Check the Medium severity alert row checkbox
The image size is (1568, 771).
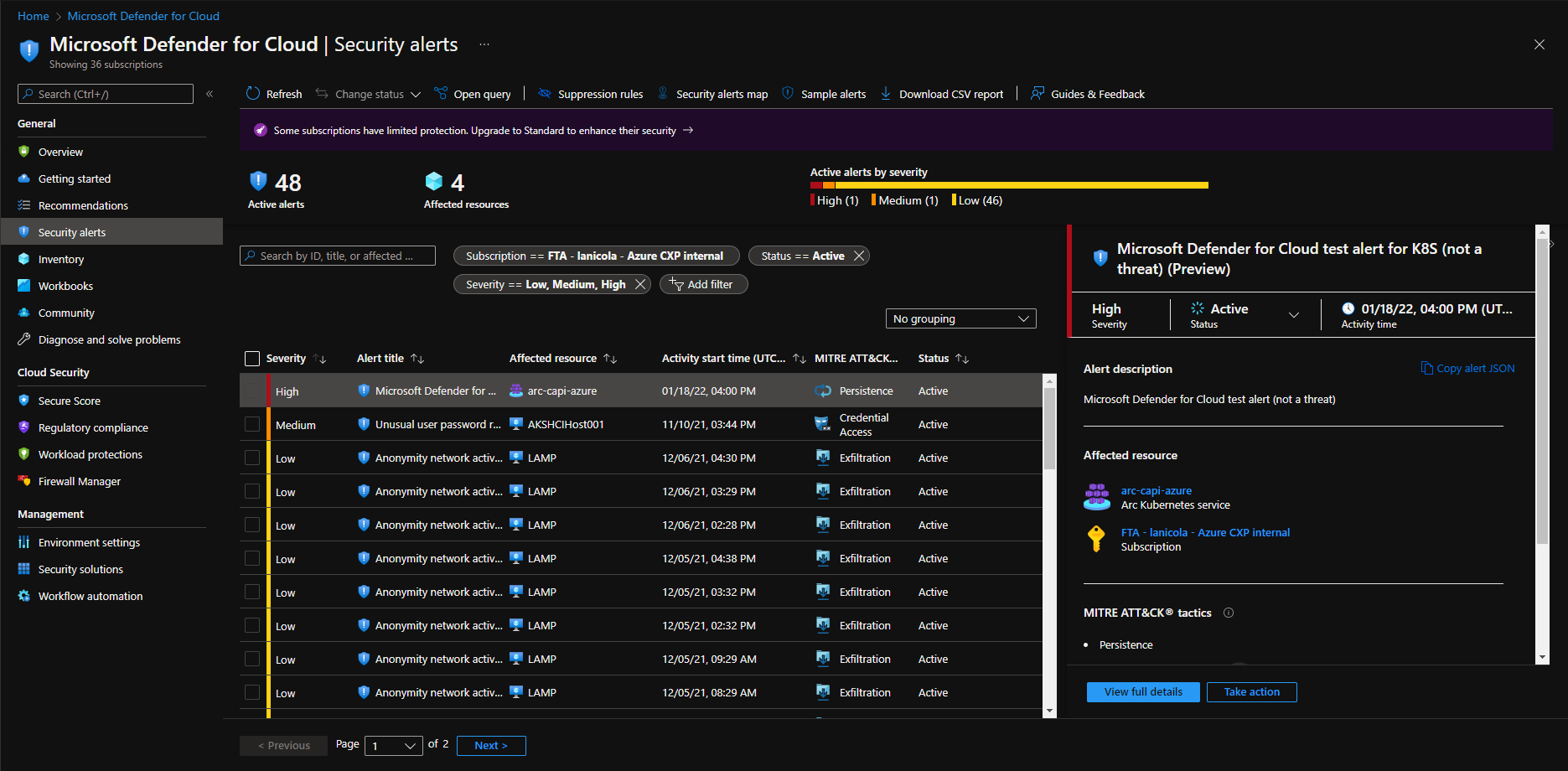coord(252,424)
